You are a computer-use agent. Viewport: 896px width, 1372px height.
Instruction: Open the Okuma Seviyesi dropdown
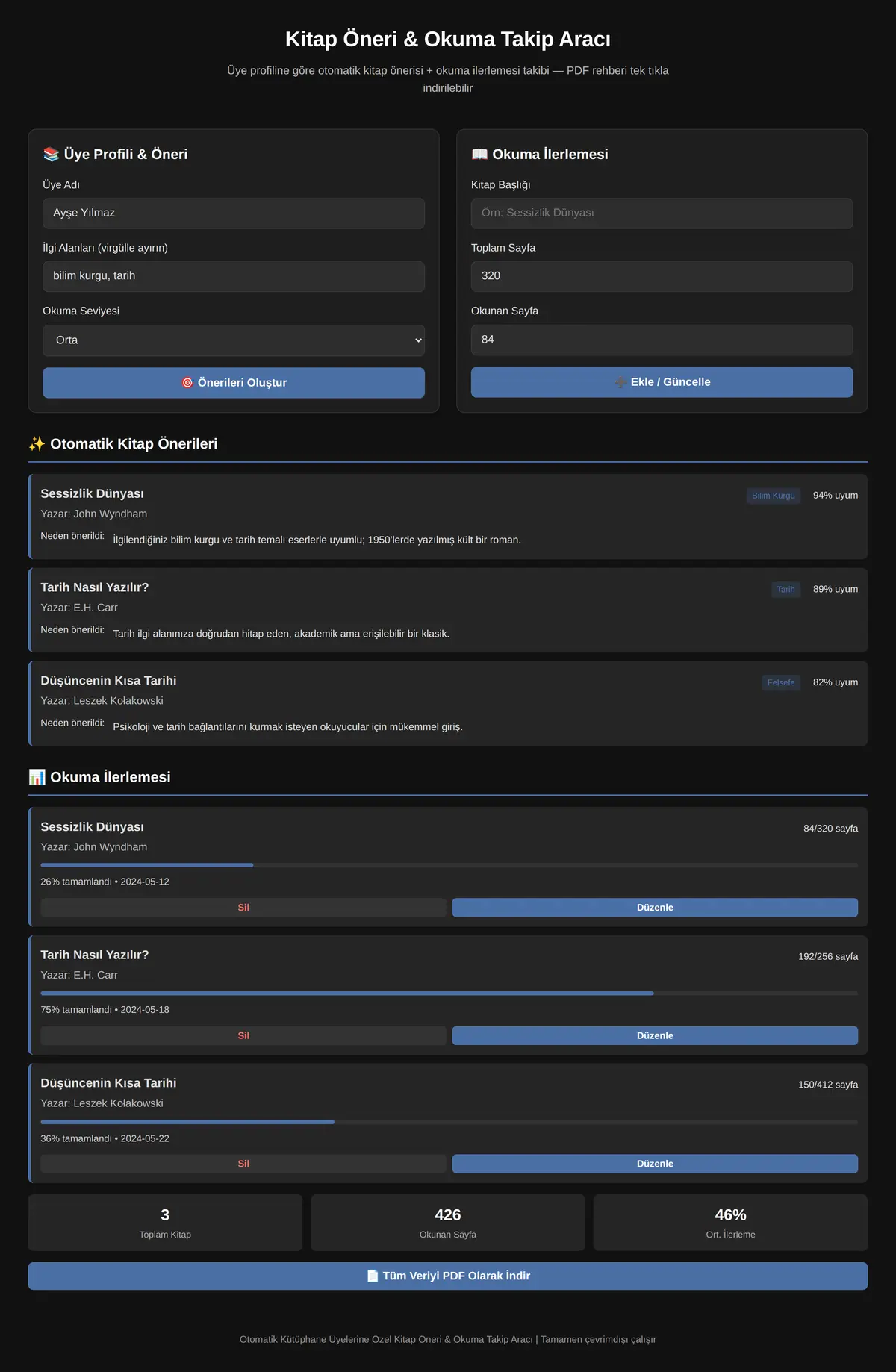tap(234, 340)
